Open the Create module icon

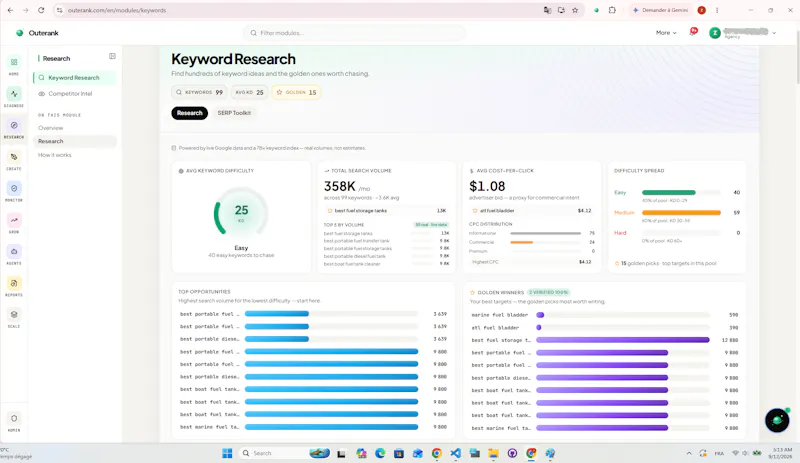(x=14, y=157)
